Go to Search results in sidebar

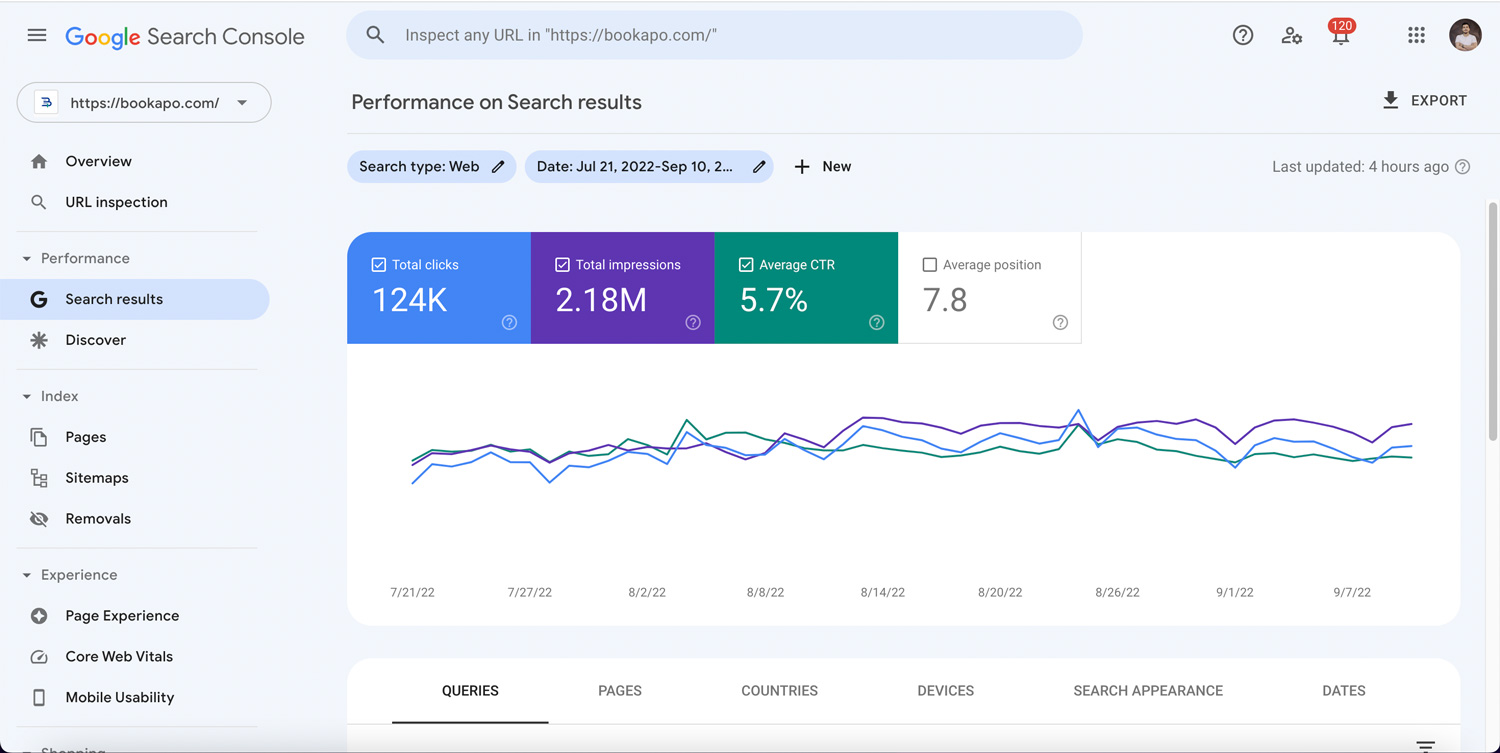click(134, 299)
